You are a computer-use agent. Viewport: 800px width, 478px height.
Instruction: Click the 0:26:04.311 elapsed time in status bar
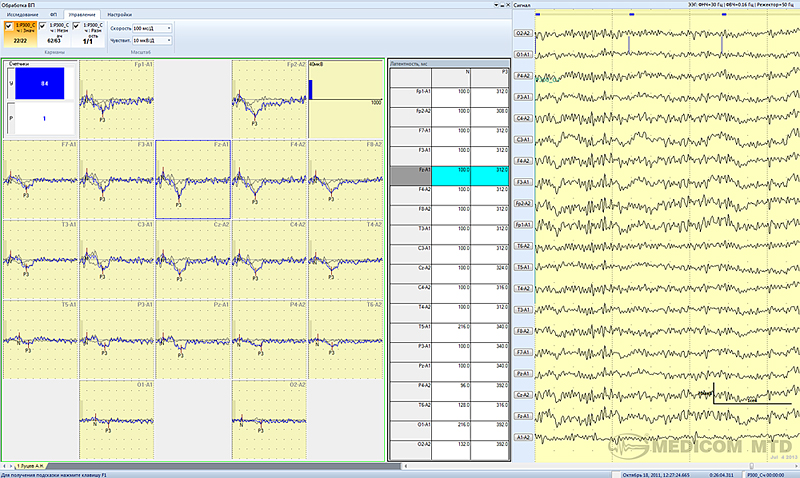coord(721,475)
